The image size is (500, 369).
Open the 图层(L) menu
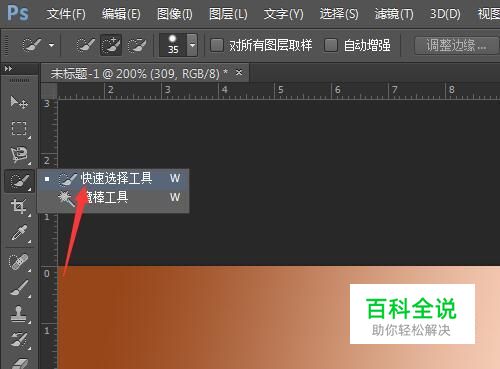point(228,14)
